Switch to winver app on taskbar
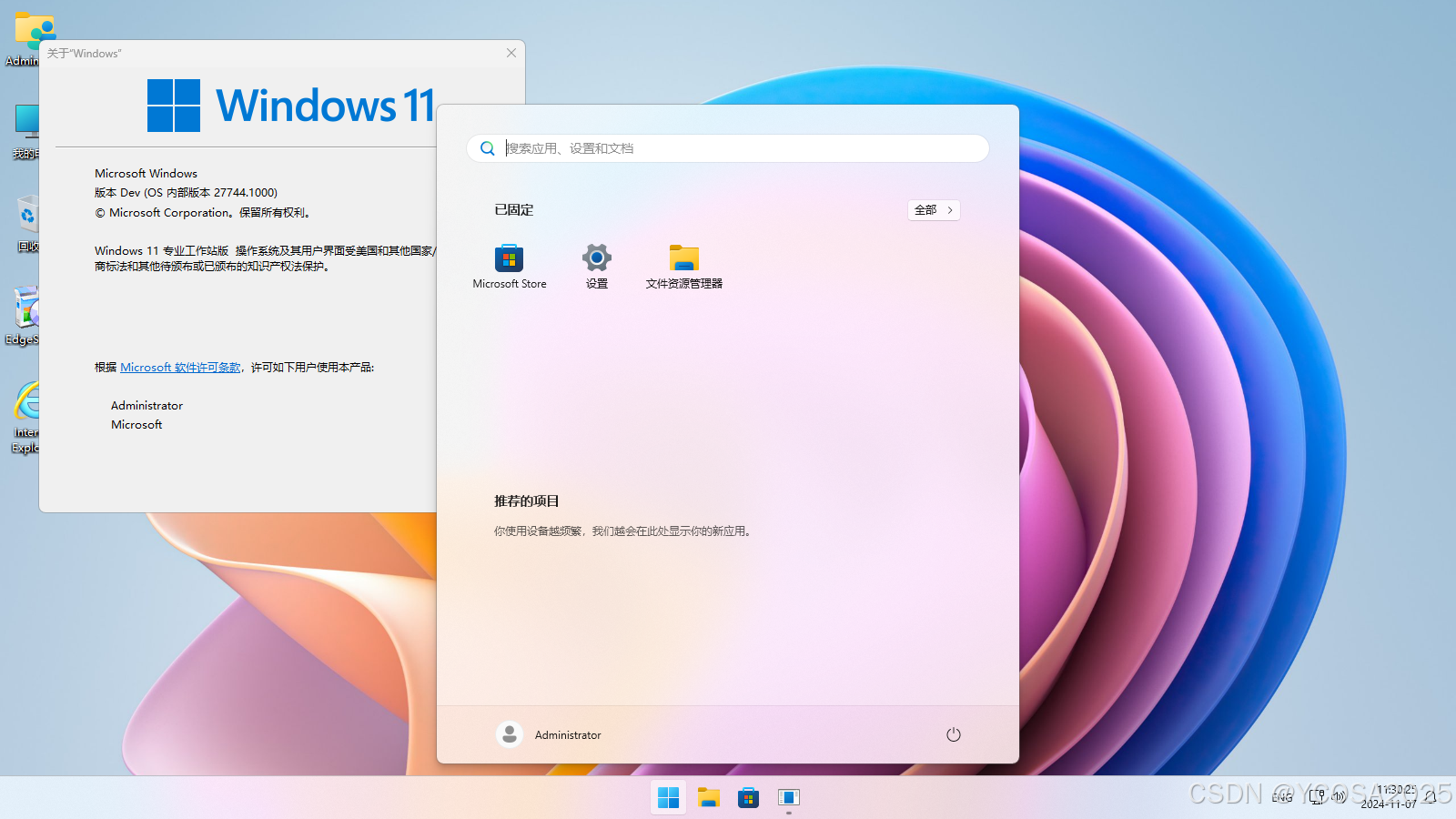 [789, 797]
